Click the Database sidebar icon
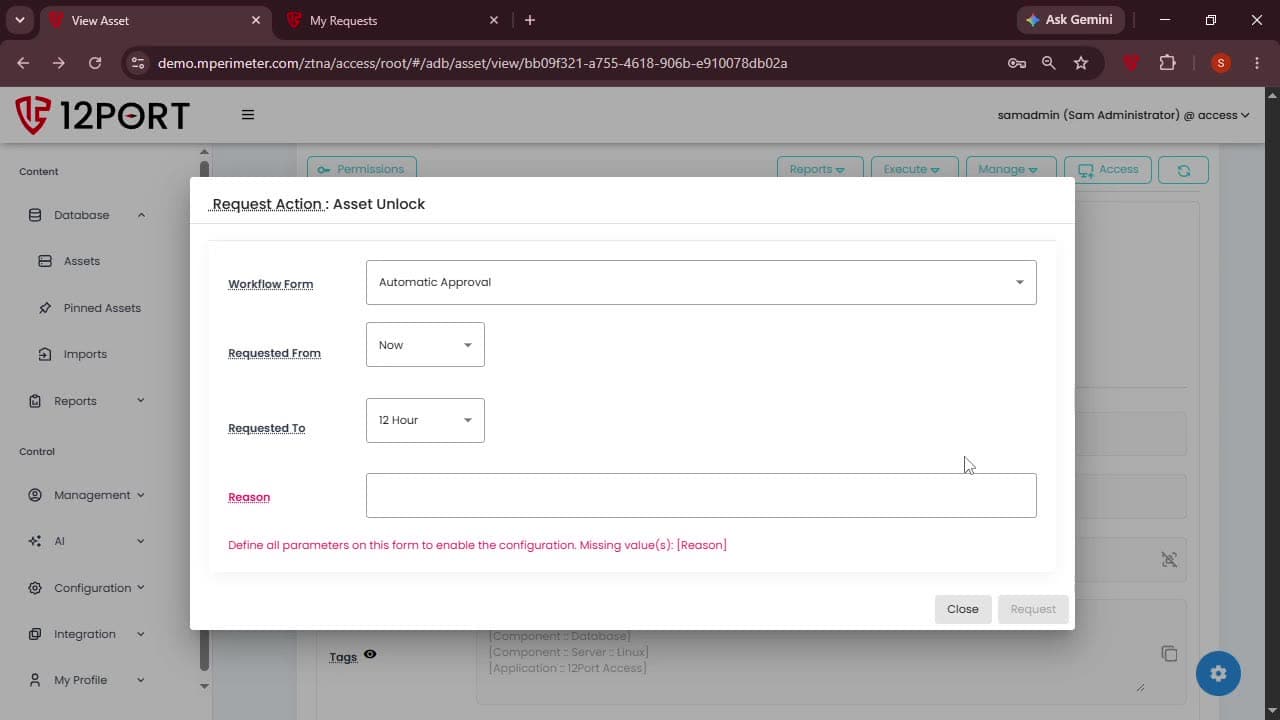Image resolution: width=1280 pixels, height=720 pixels. pos(35,215)
